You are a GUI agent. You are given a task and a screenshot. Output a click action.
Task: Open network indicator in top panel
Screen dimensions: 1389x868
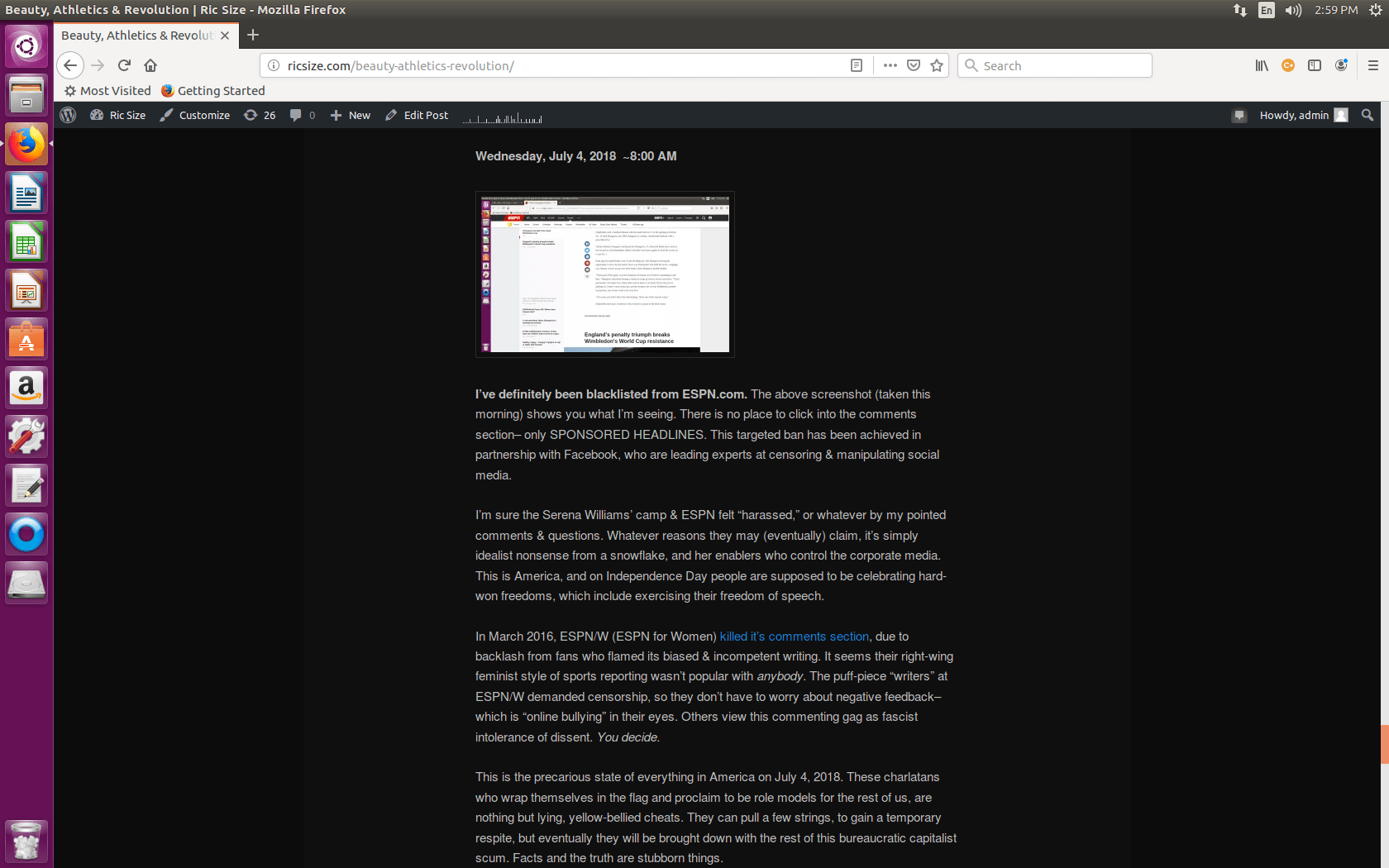click(x=1240, y=10)
